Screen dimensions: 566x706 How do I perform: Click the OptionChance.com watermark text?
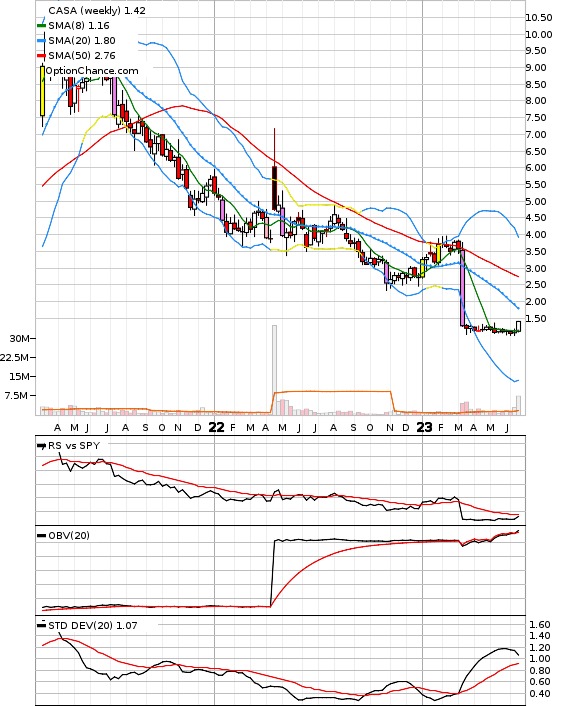(92, 71)
